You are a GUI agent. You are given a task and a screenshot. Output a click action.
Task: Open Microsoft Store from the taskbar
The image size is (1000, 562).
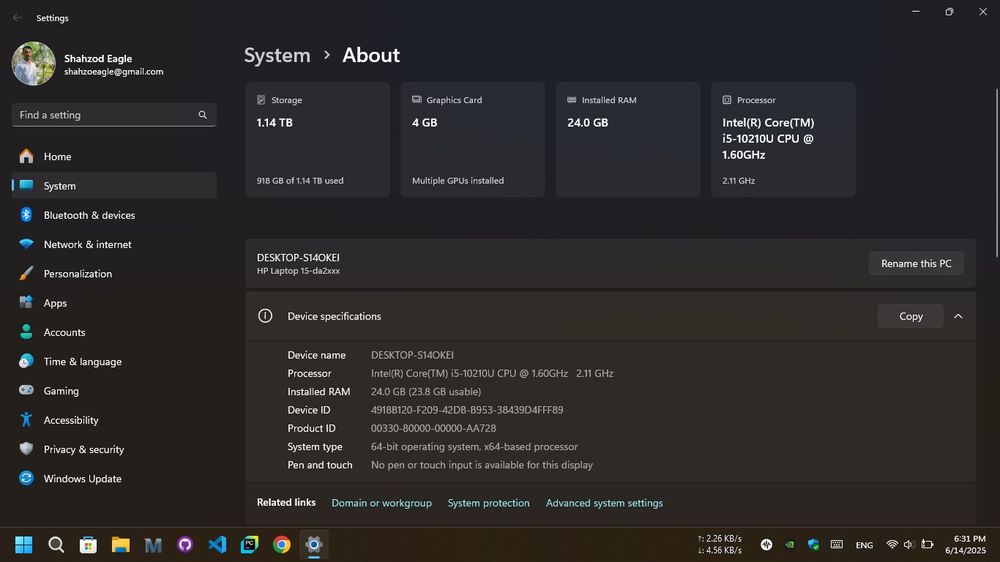pos(88,545)
